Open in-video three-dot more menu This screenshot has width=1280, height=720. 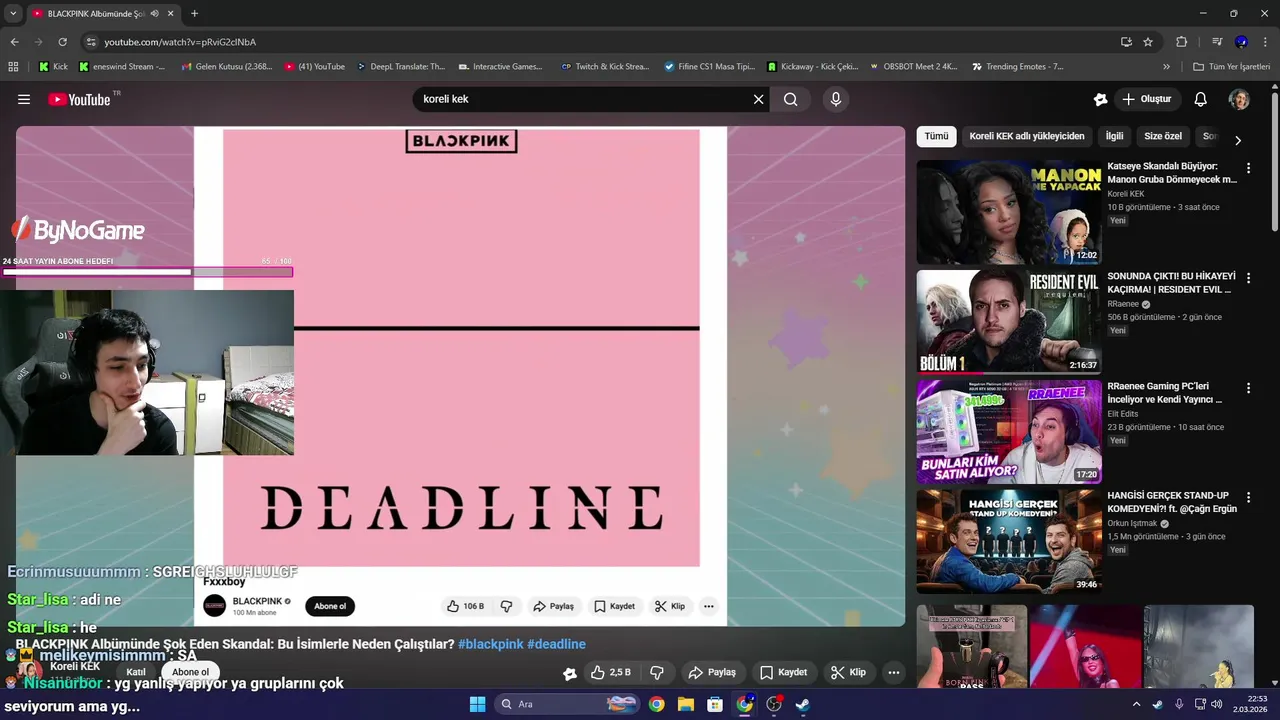click(708, 606)
